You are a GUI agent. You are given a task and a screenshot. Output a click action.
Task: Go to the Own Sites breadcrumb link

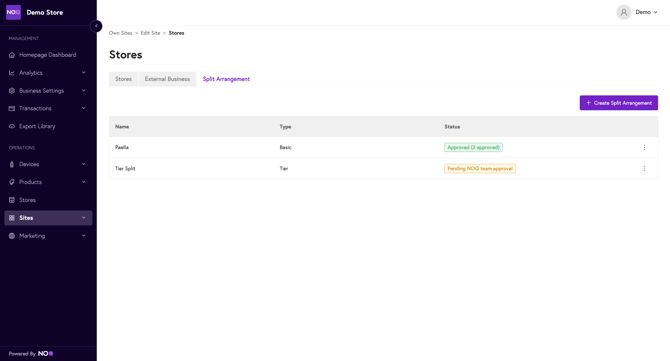pos(120,33)
